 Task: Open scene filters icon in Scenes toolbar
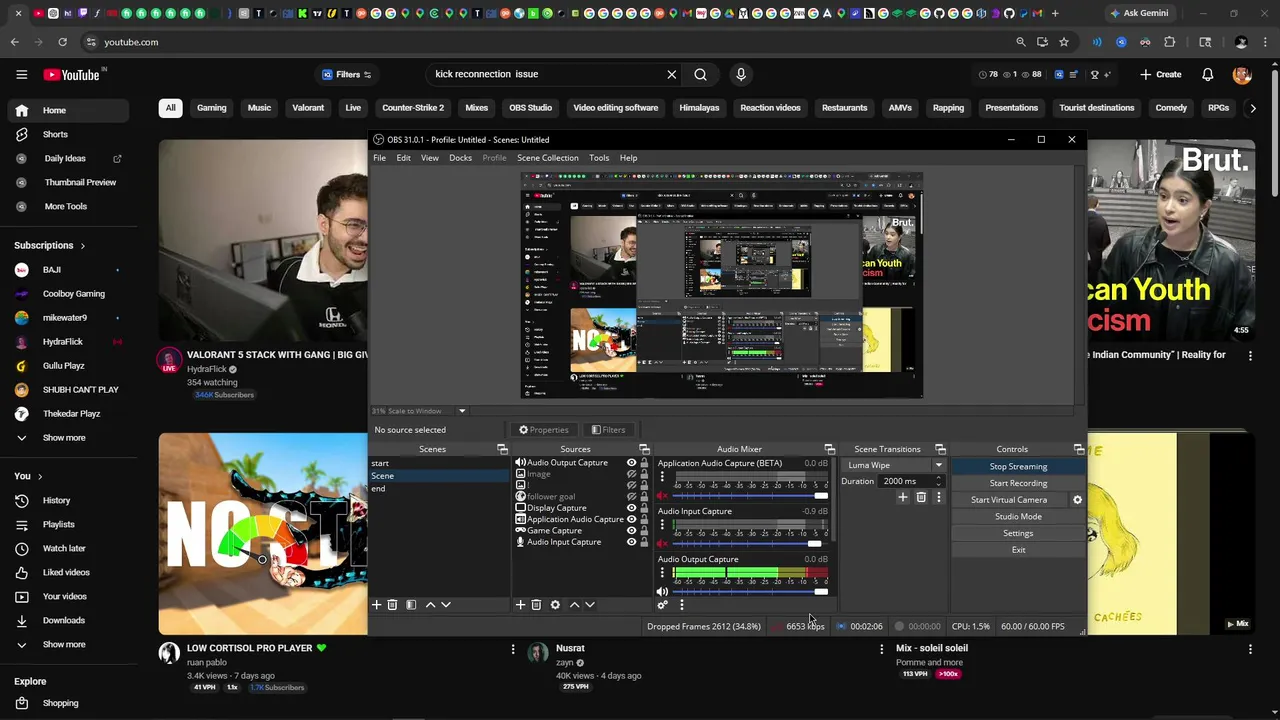(411, 605)
